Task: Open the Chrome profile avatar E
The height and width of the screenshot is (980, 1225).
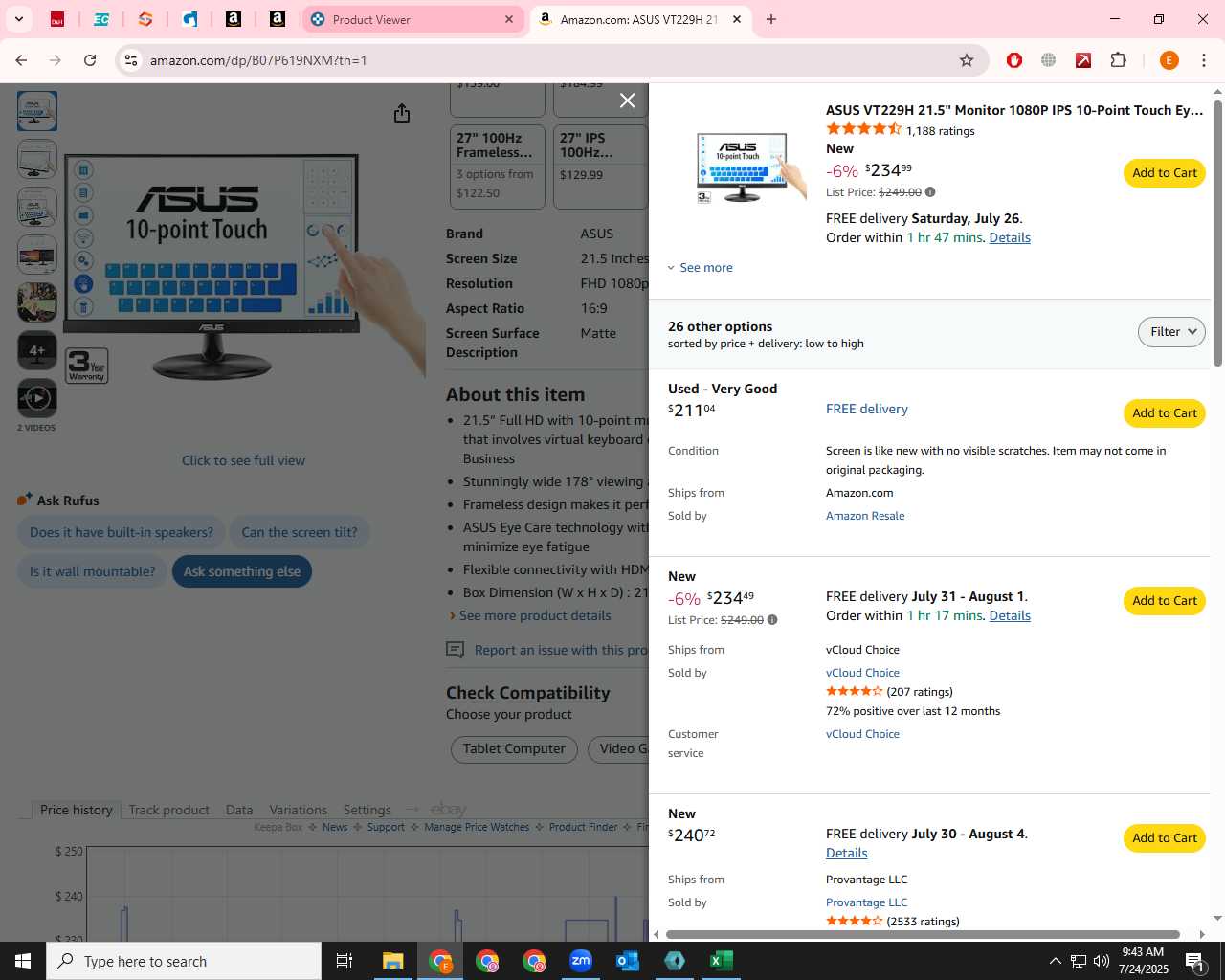Action: pyautogui.click(x=1169, y=60)
